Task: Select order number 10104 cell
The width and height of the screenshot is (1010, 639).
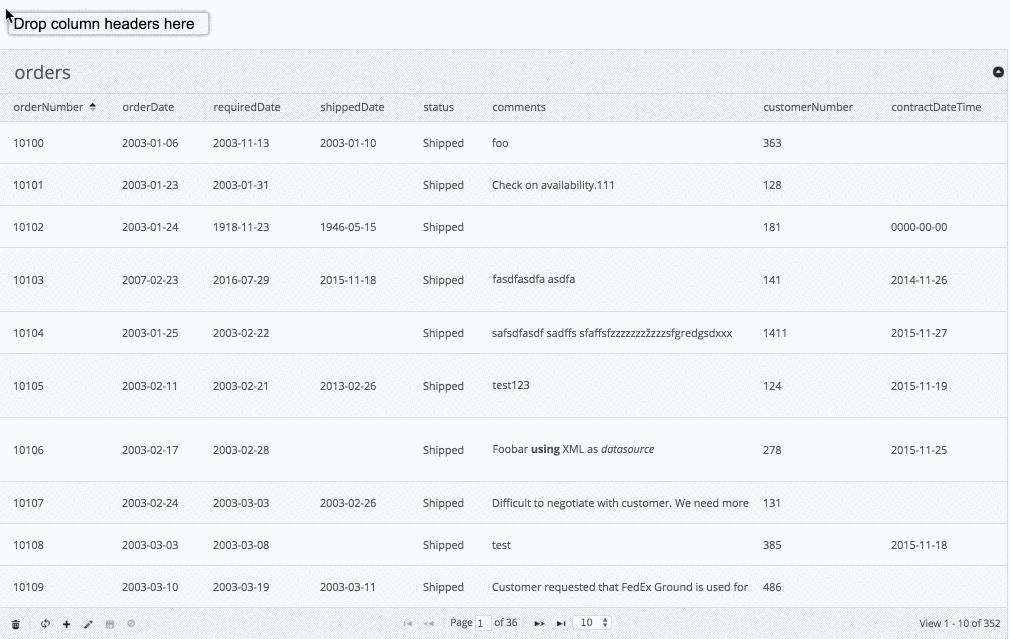Action: 28,333
